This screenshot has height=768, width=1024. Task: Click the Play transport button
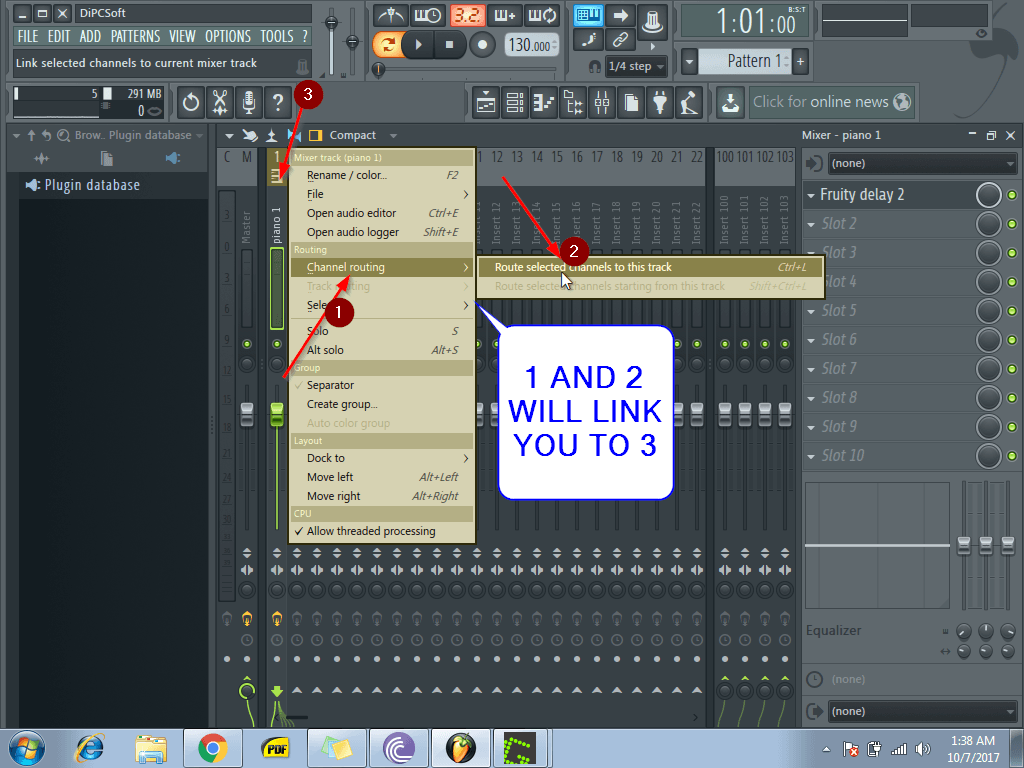419,45
